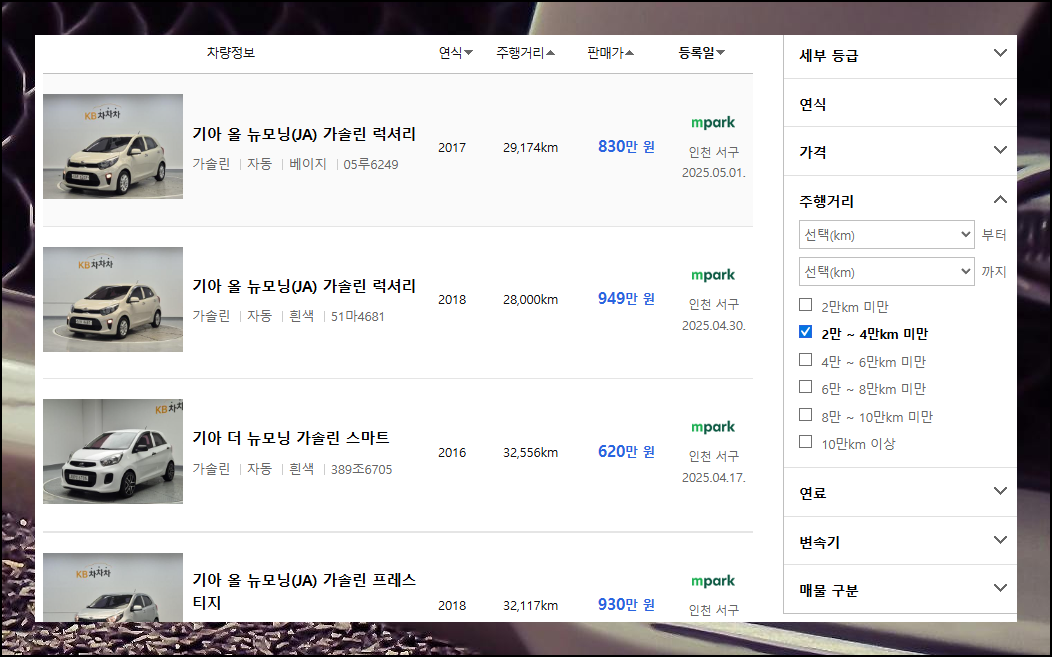The image size is (1052, 657).
Task: Expand the 연식 filter section
Action: coord(900,103)
